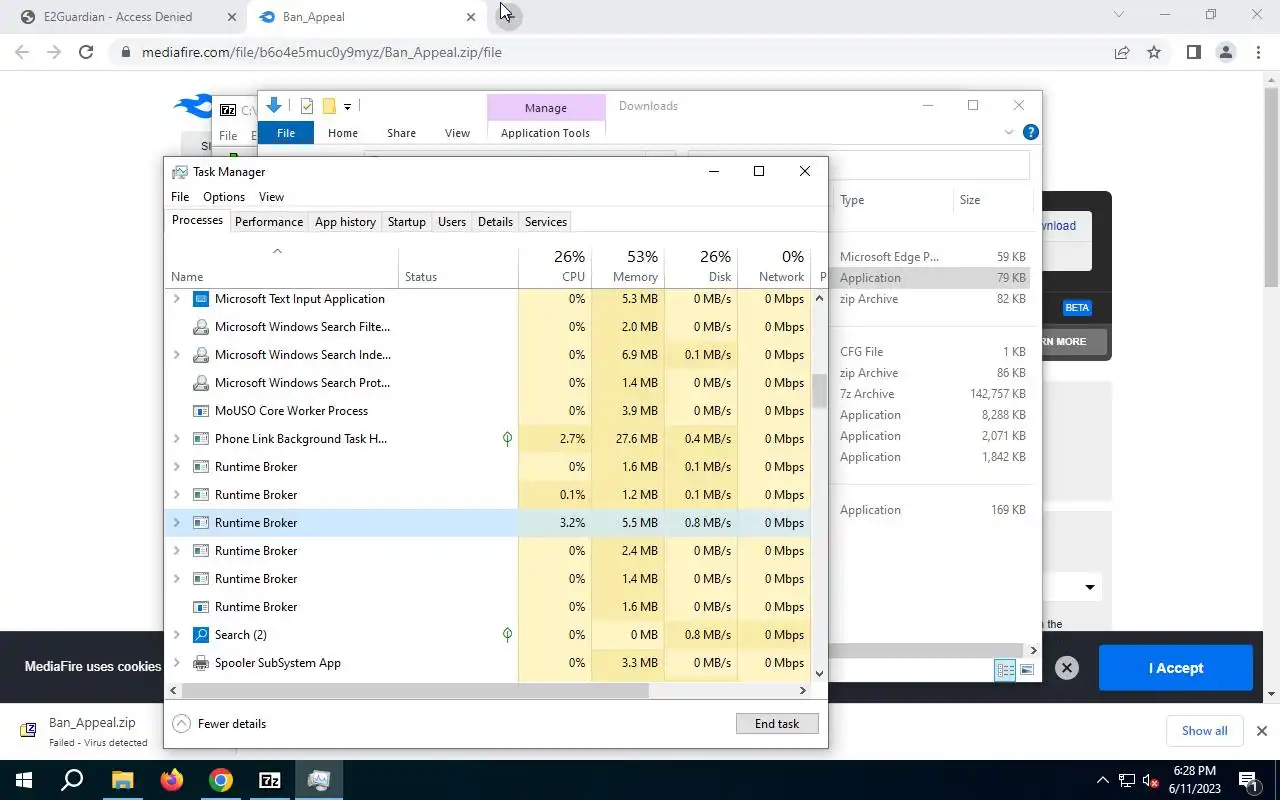Accept MediaFire cookies with I Accept
This screenshot has height=800, width=1280.
click(1176, 668)
